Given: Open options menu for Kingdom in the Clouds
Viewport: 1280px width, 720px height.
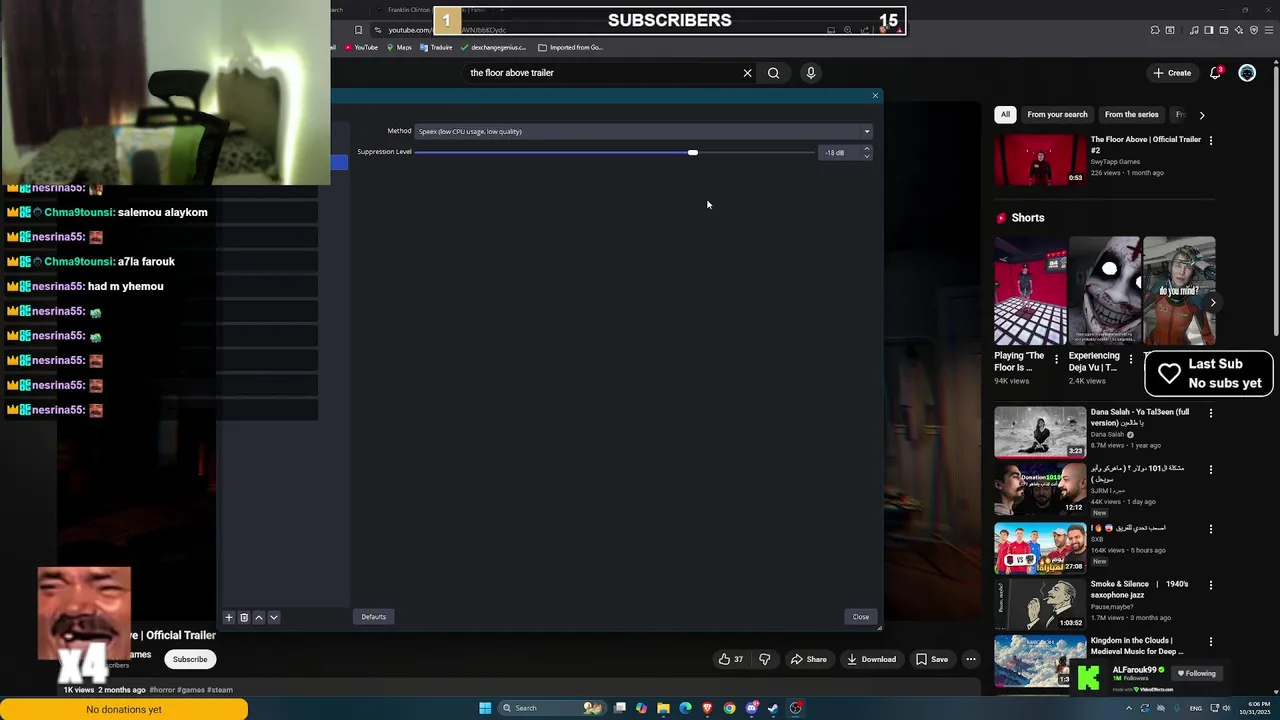Looking at the screenshot, I should pyautogui.click(x=1211, y=642).
